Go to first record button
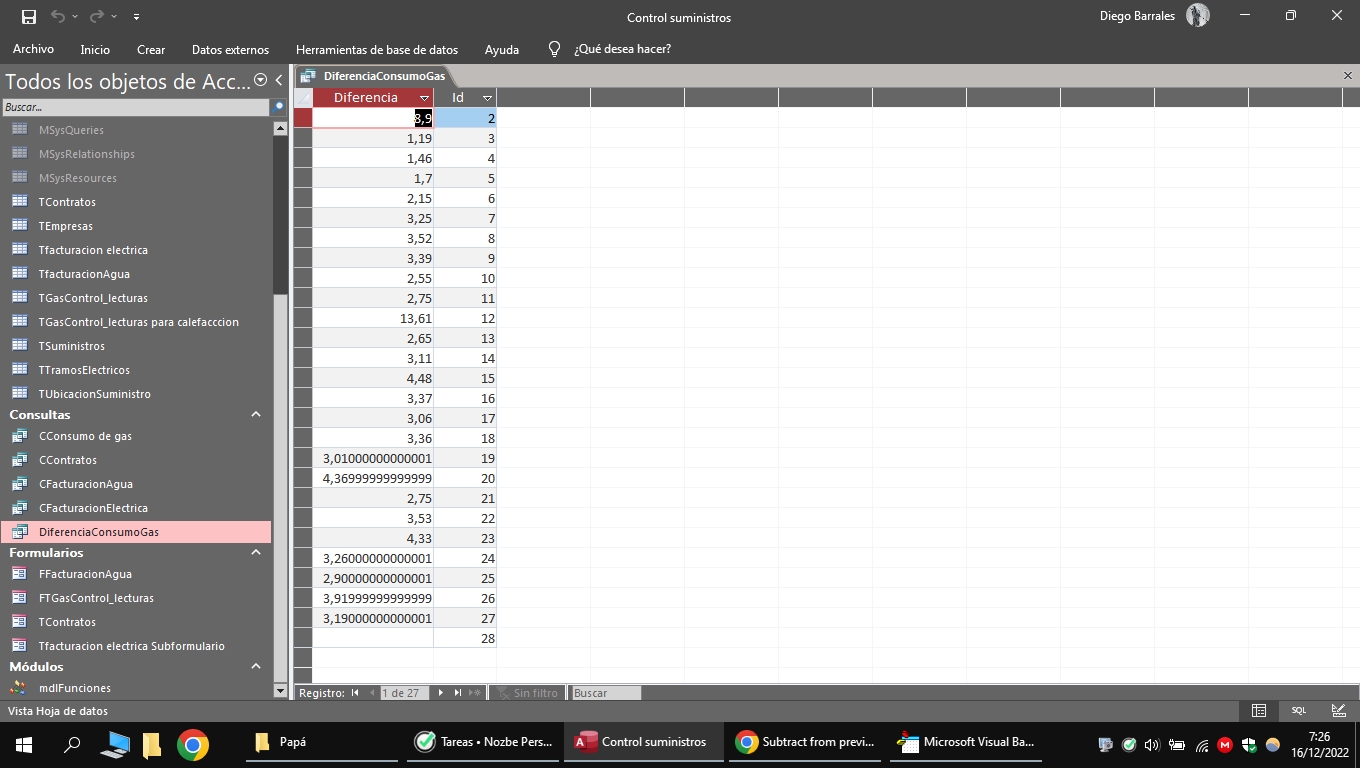The image size is (1360, 768). click(x=355, y=692)
